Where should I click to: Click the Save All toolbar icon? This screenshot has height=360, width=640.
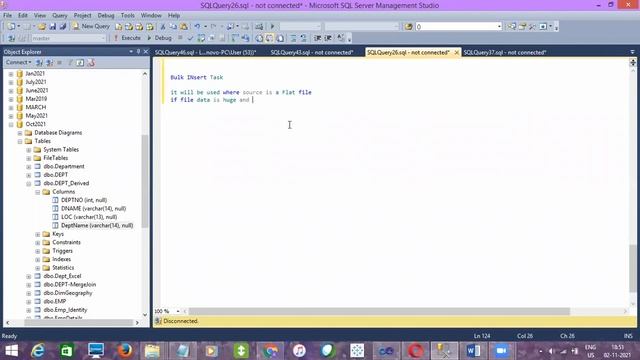click(63, 27)
